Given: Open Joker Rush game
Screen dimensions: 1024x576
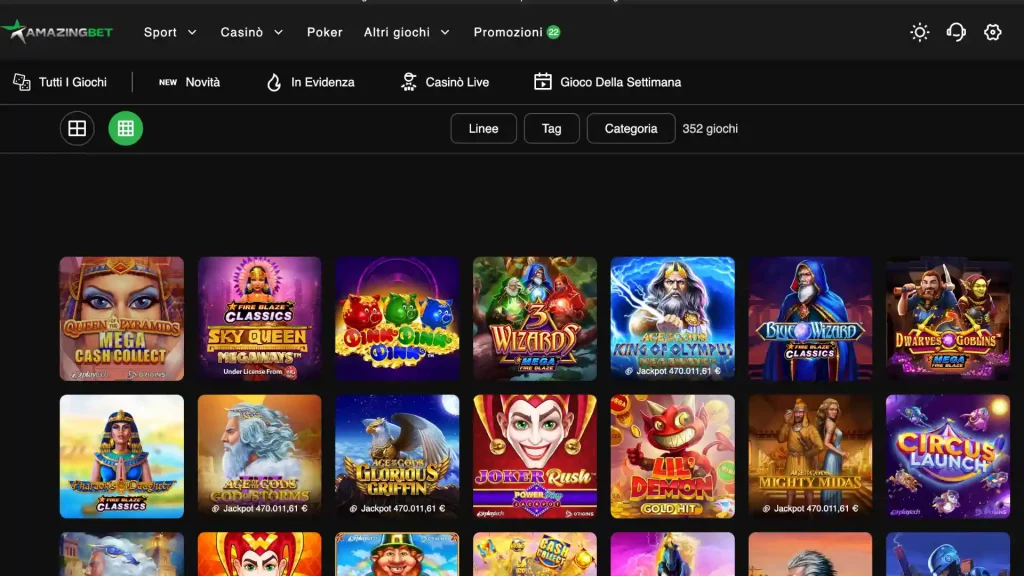Looking at the screenshot, I should [535, 456].
